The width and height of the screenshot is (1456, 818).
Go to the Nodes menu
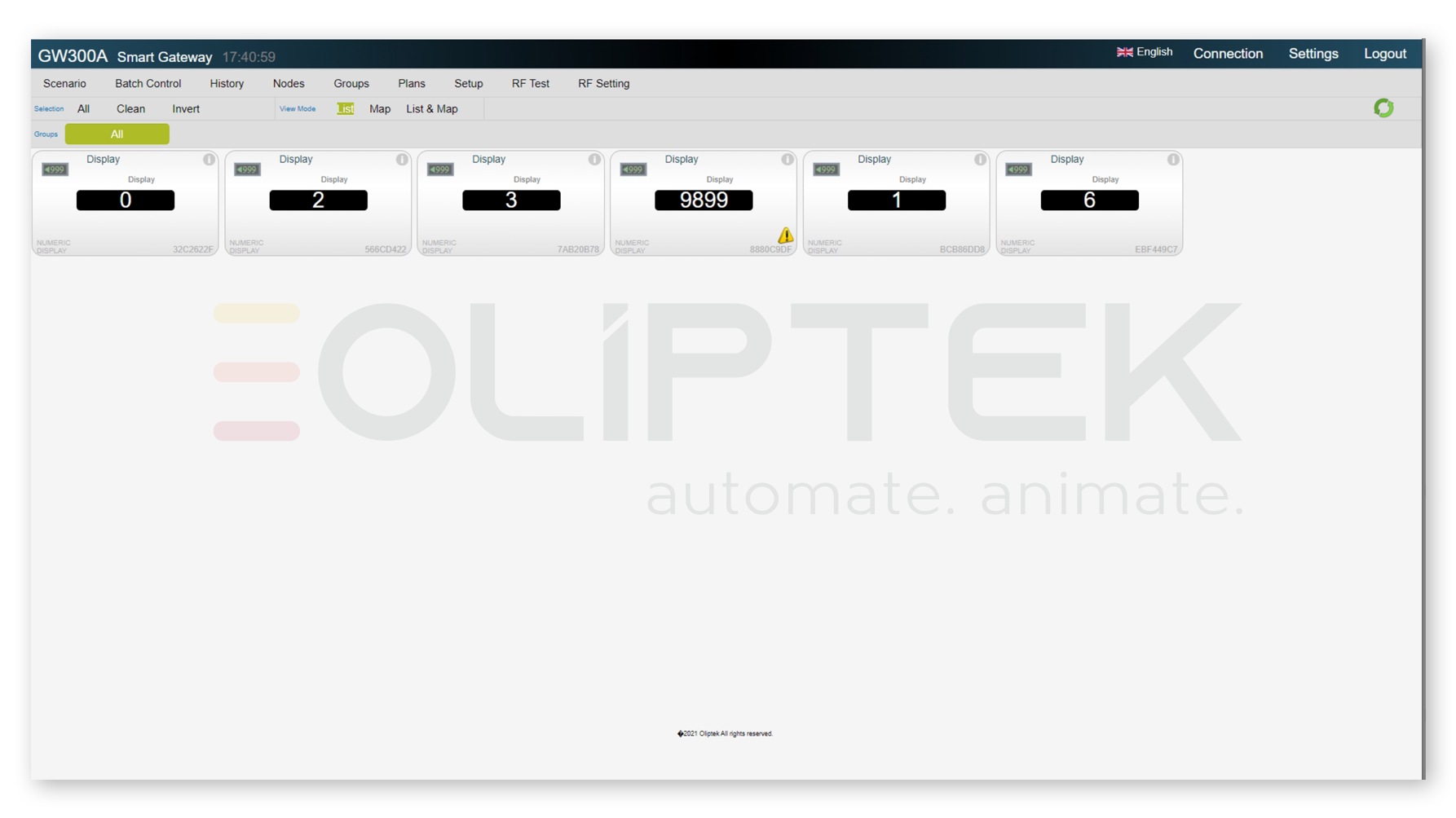point(289,84)
